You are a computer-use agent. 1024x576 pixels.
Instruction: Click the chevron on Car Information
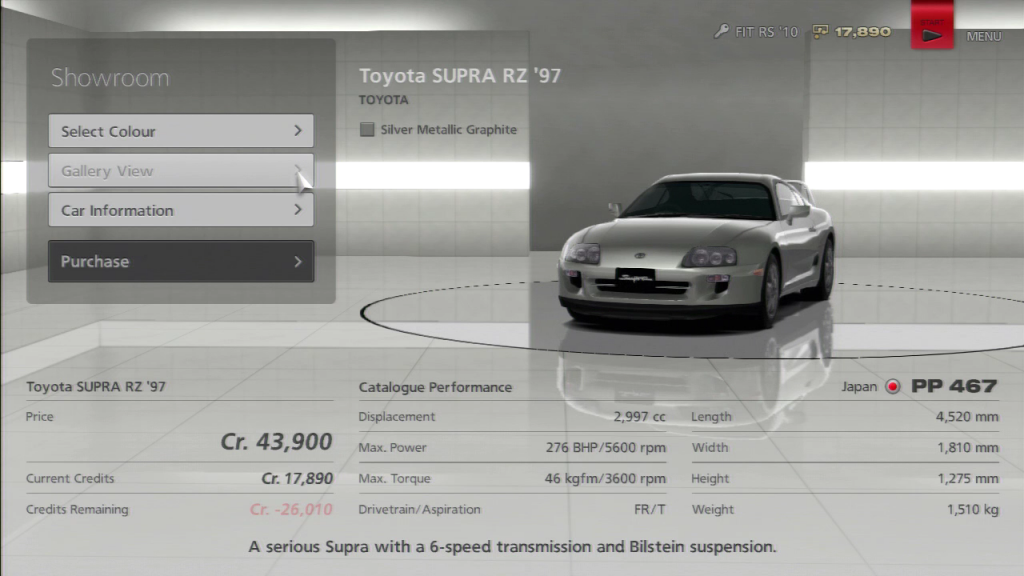point(298,210)
